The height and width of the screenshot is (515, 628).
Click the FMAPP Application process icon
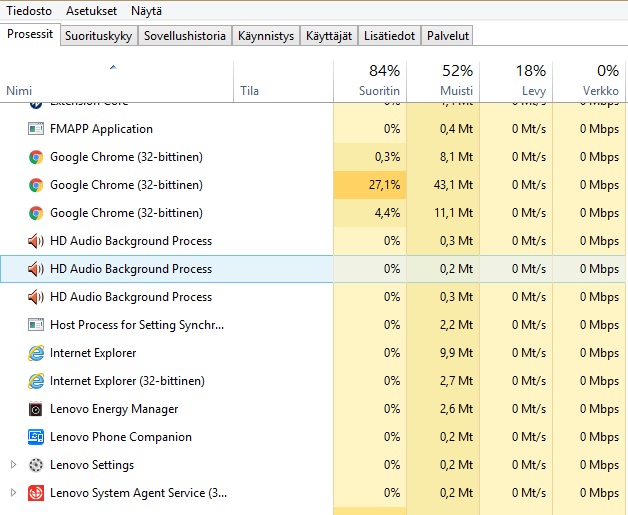click(x=36, y=129)
